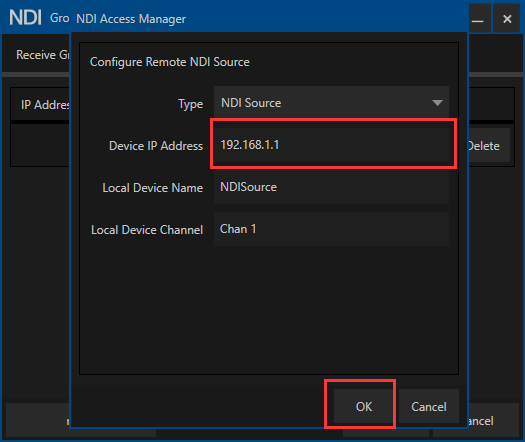Click the Type label

tap(191, 104)
